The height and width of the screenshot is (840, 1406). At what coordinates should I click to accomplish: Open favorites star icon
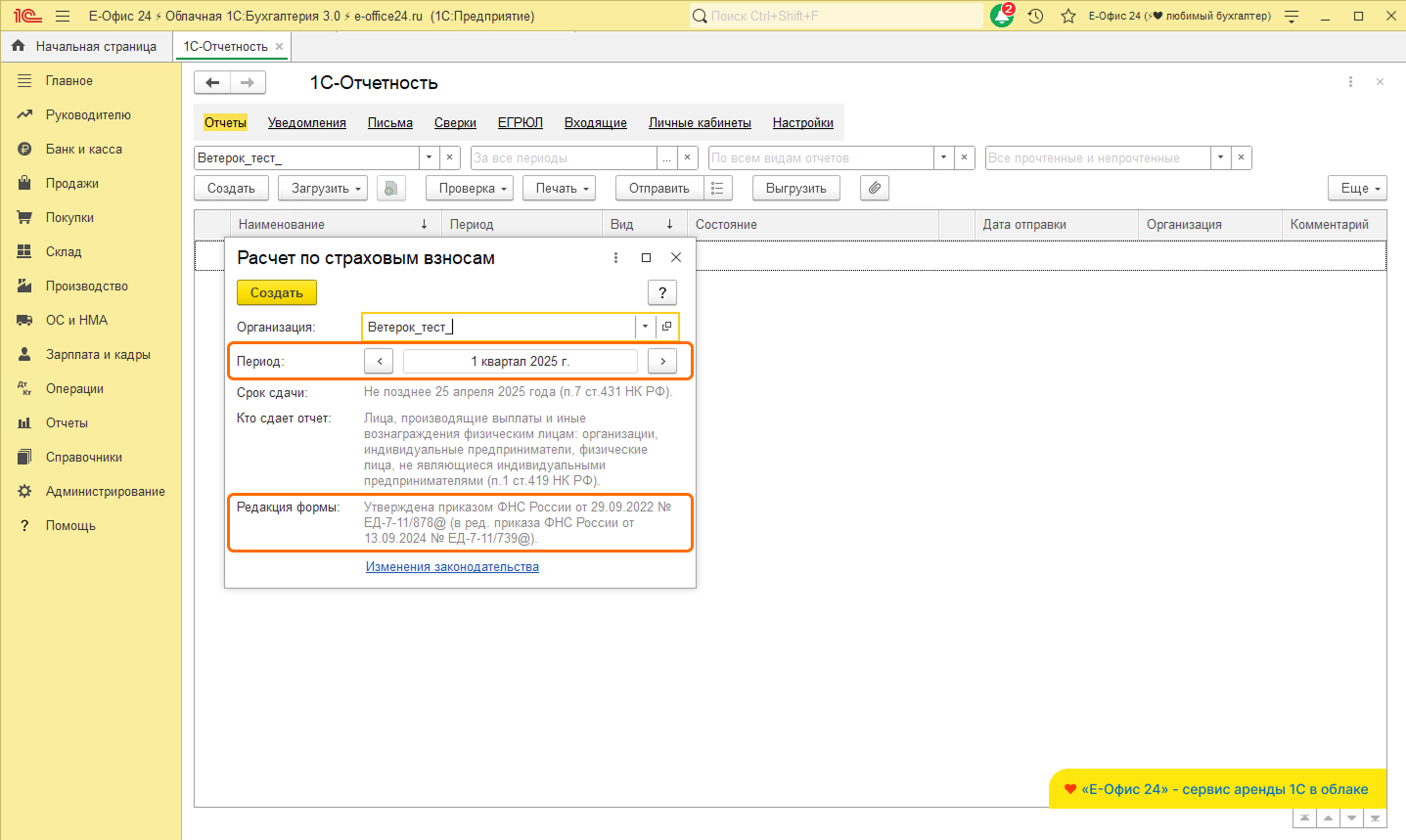point(1068,16)
